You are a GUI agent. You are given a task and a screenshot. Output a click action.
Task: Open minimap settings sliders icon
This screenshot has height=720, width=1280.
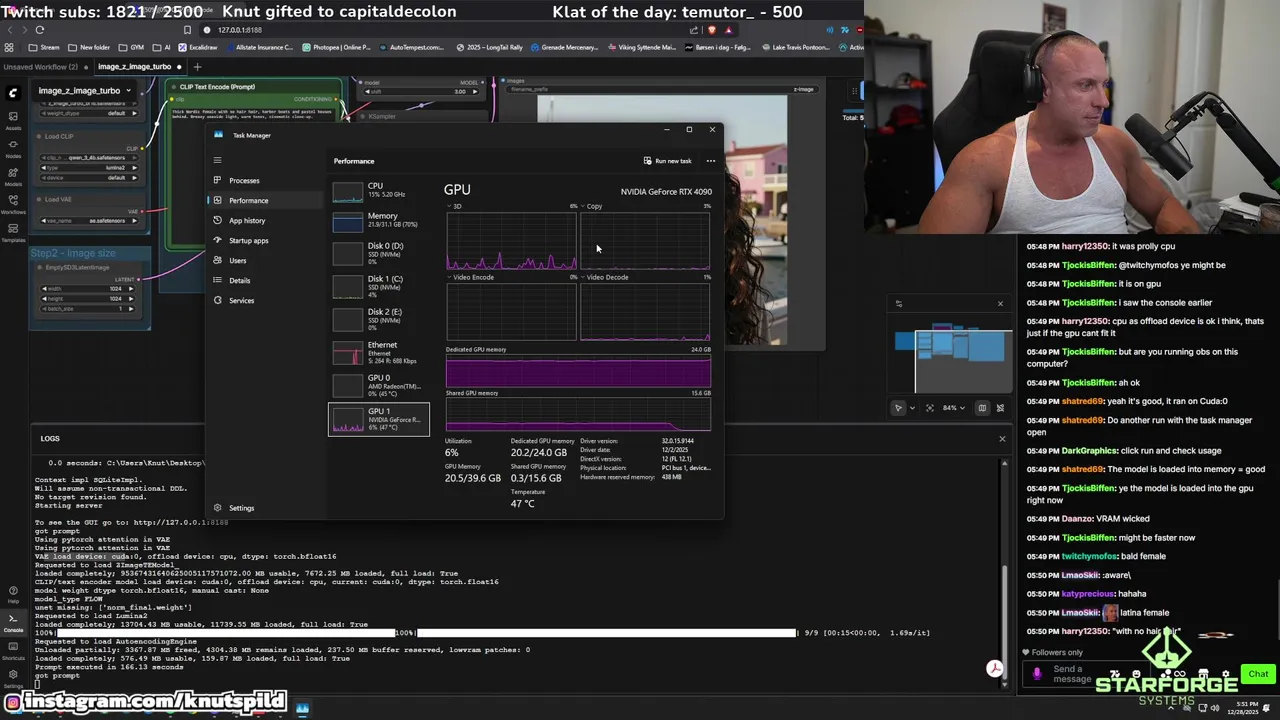[x=898, y=304]
